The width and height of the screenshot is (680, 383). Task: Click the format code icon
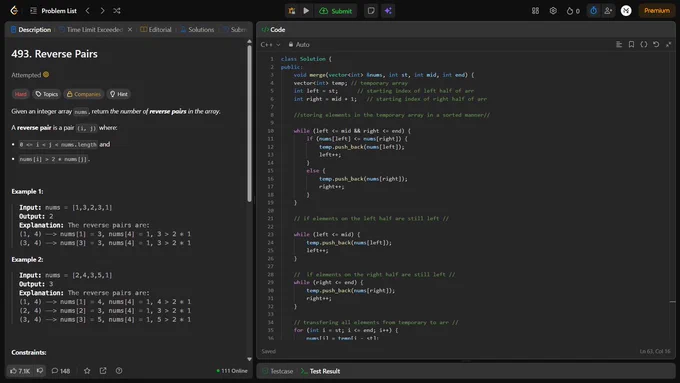coord(619,44)
